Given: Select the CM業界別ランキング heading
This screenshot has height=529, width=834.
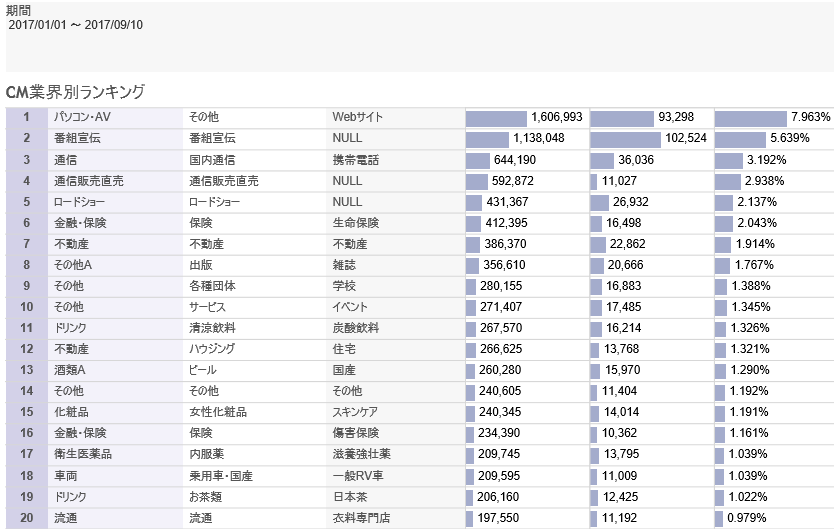Looking at the screenshot, I should (76, 92).
